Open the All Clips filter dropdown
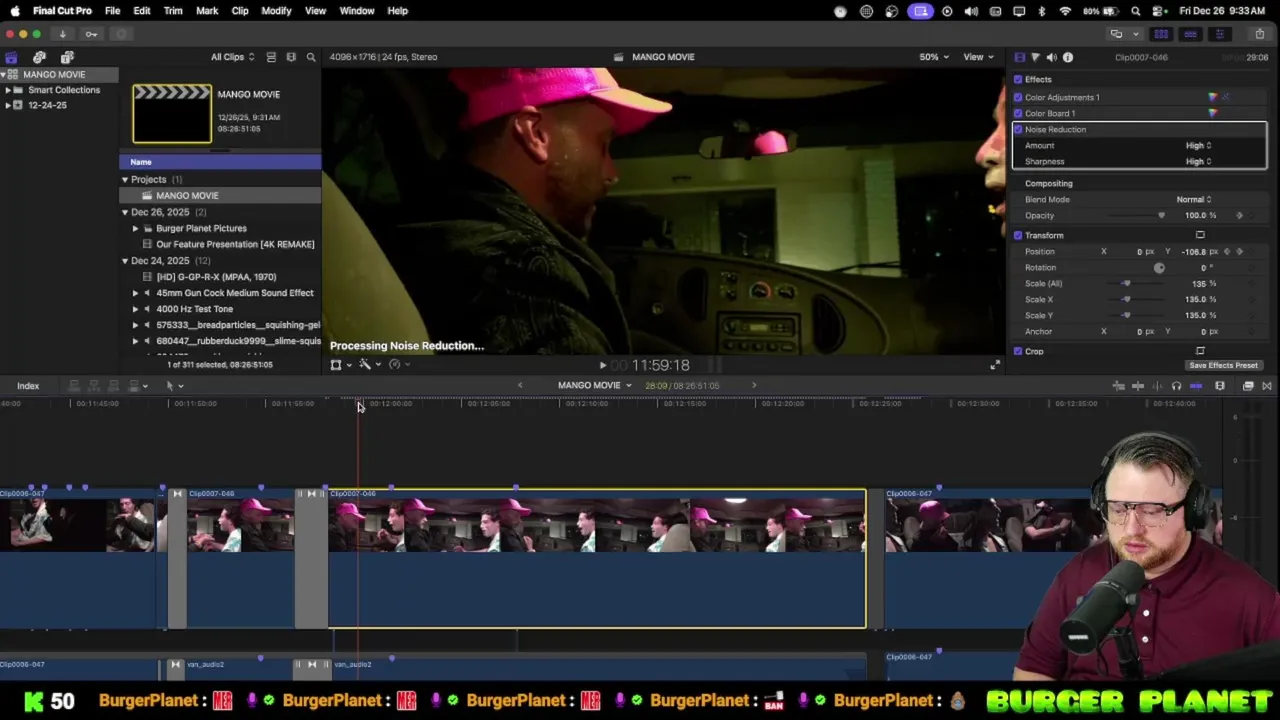Screen dimensions: 1280x720 232,57
